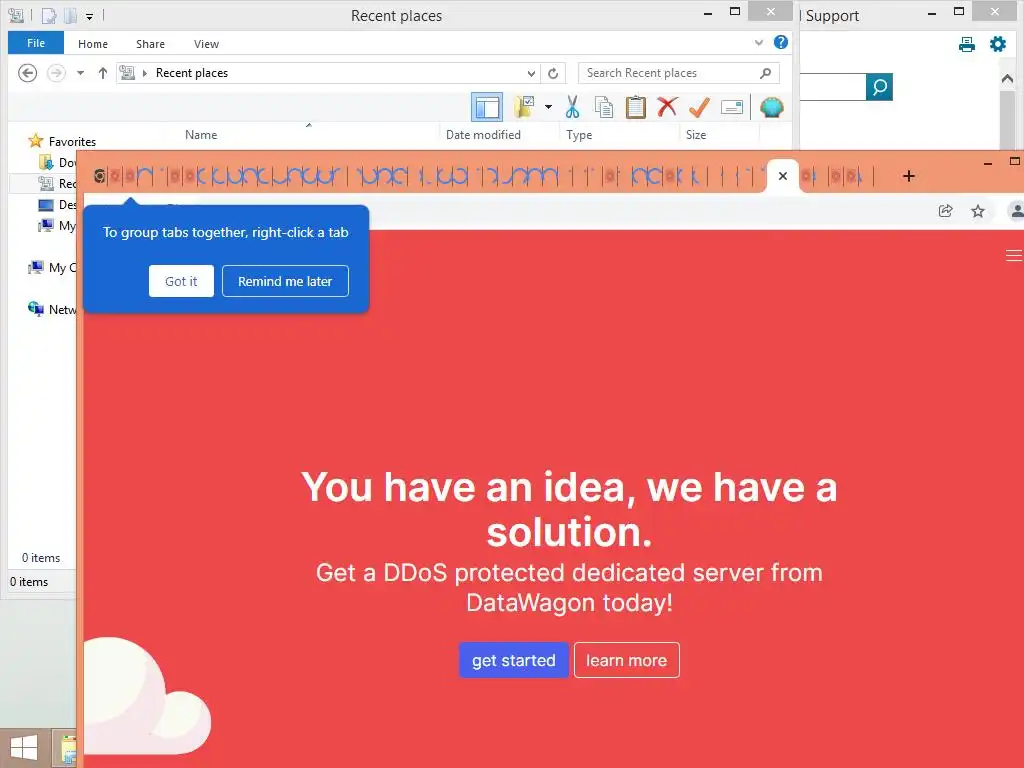
Task: Open the Windows Start button
Action: tap(24, 748)
